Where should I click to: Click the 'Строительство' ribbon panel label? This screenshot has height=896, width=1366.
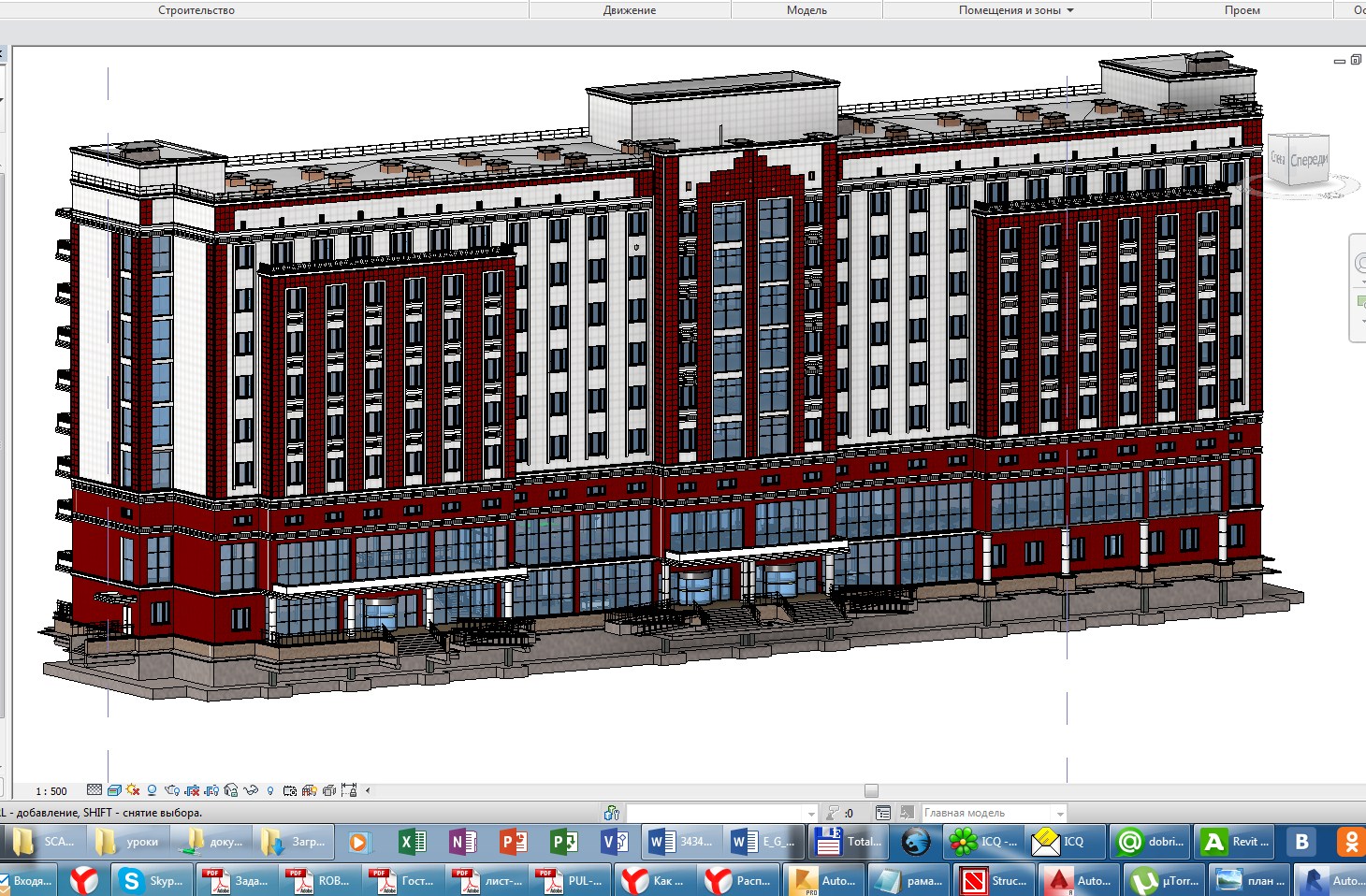click(x=196, y=10)
